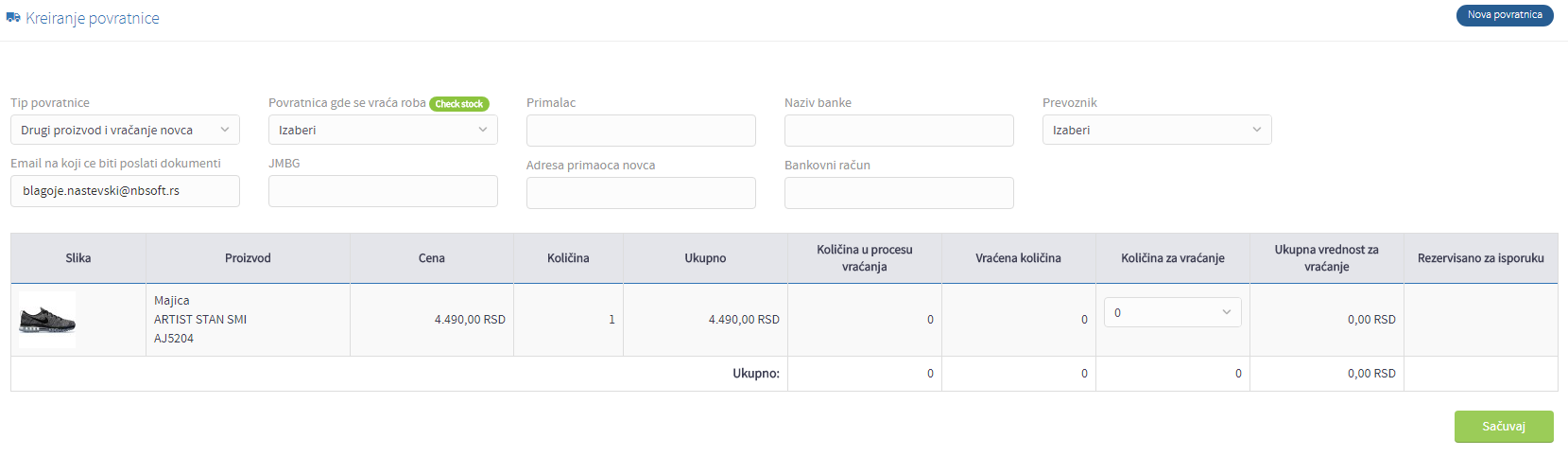Click the green Sačuvaj button
This screenshot has width=1568, height=456.
point(1504,427)
